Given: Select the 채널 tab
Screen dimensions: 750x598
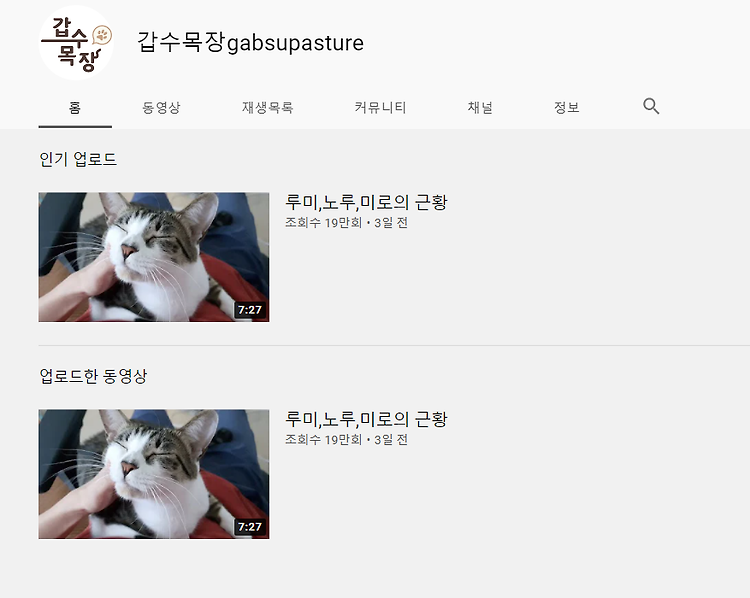Looking at the screenshot, I should pyautogui.click(x=480, y=108).
